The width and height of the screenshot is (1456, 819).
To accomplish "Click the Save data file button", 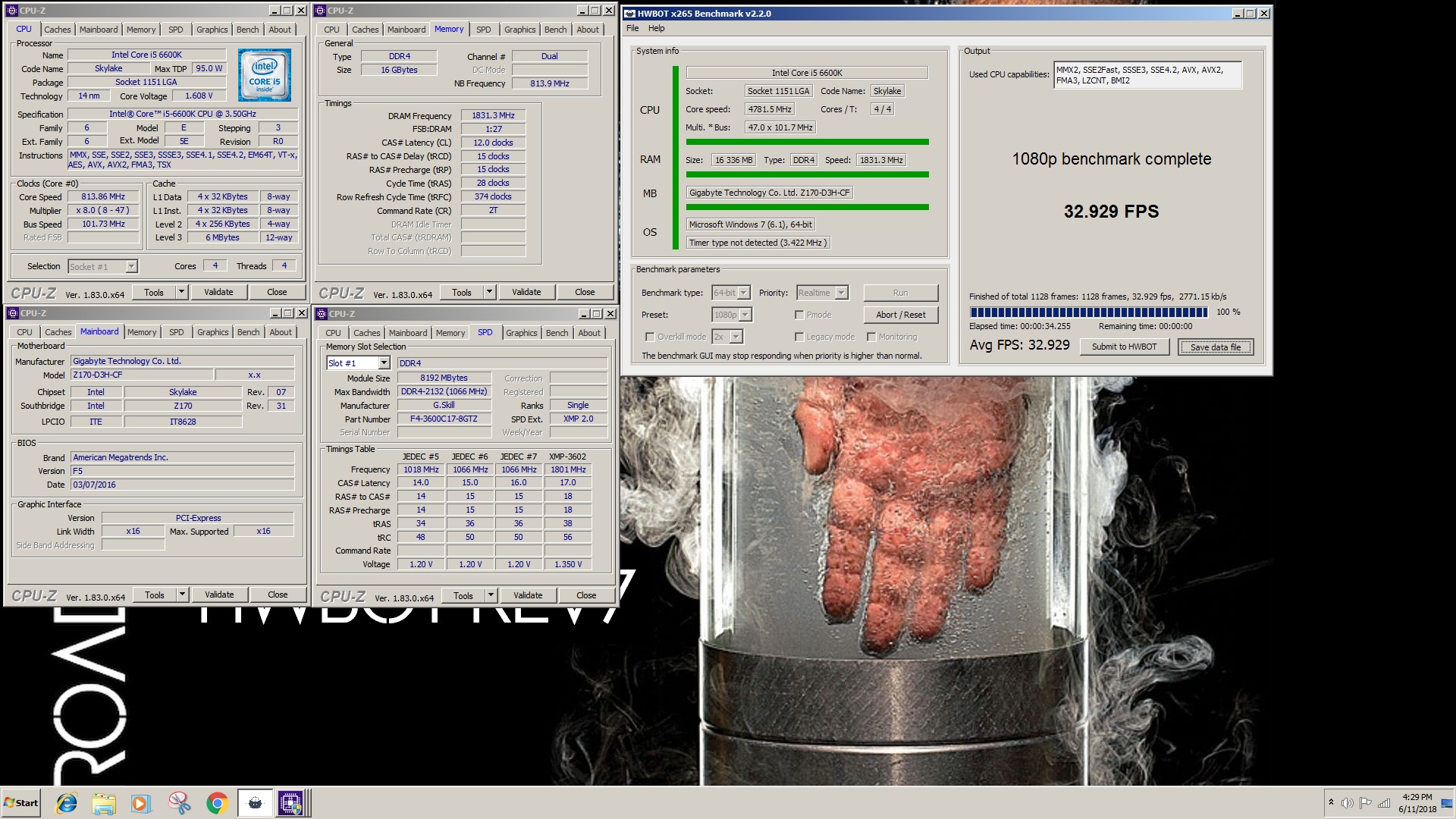I will tap(1216, 347).
